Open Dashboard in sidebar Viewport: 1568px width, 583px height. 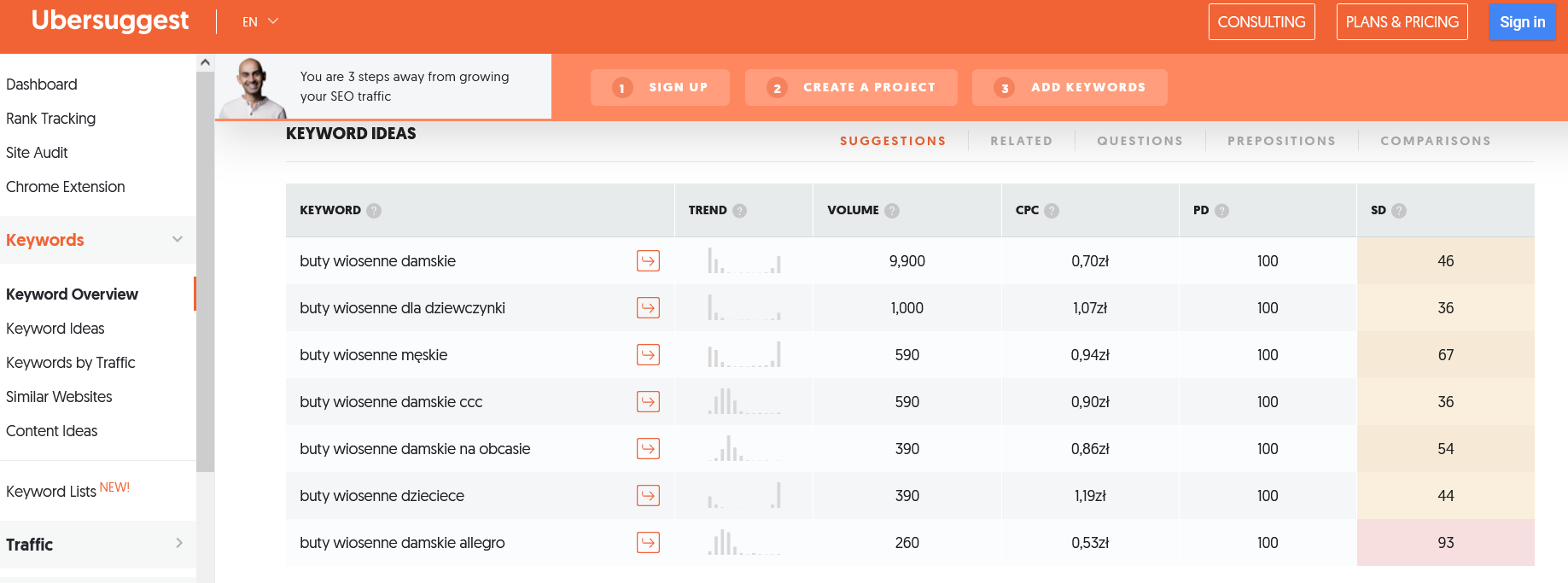42,85
